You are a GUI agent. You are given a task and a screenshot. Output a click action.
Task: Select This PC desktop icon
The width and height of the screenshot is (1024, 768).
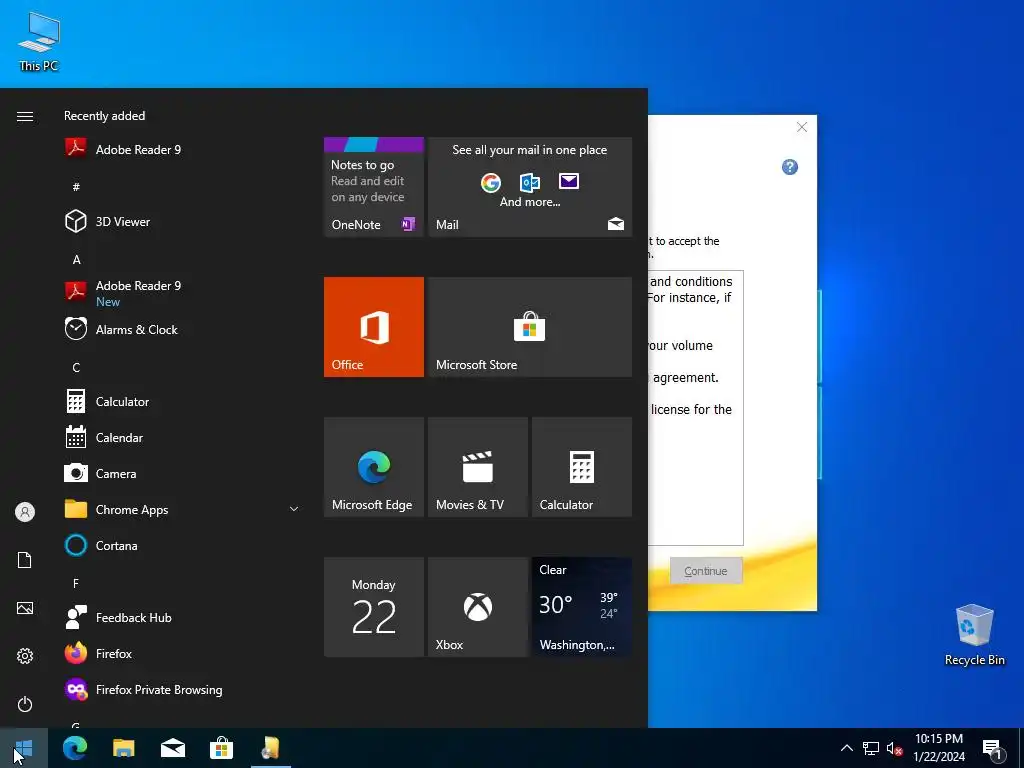[x=39, y=42]
